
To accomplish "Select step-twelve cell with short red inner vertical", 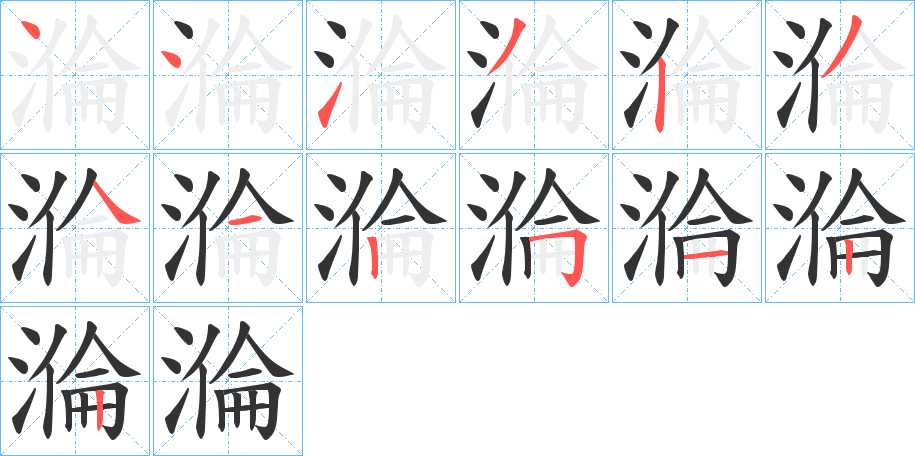I will tap(840, 228).
